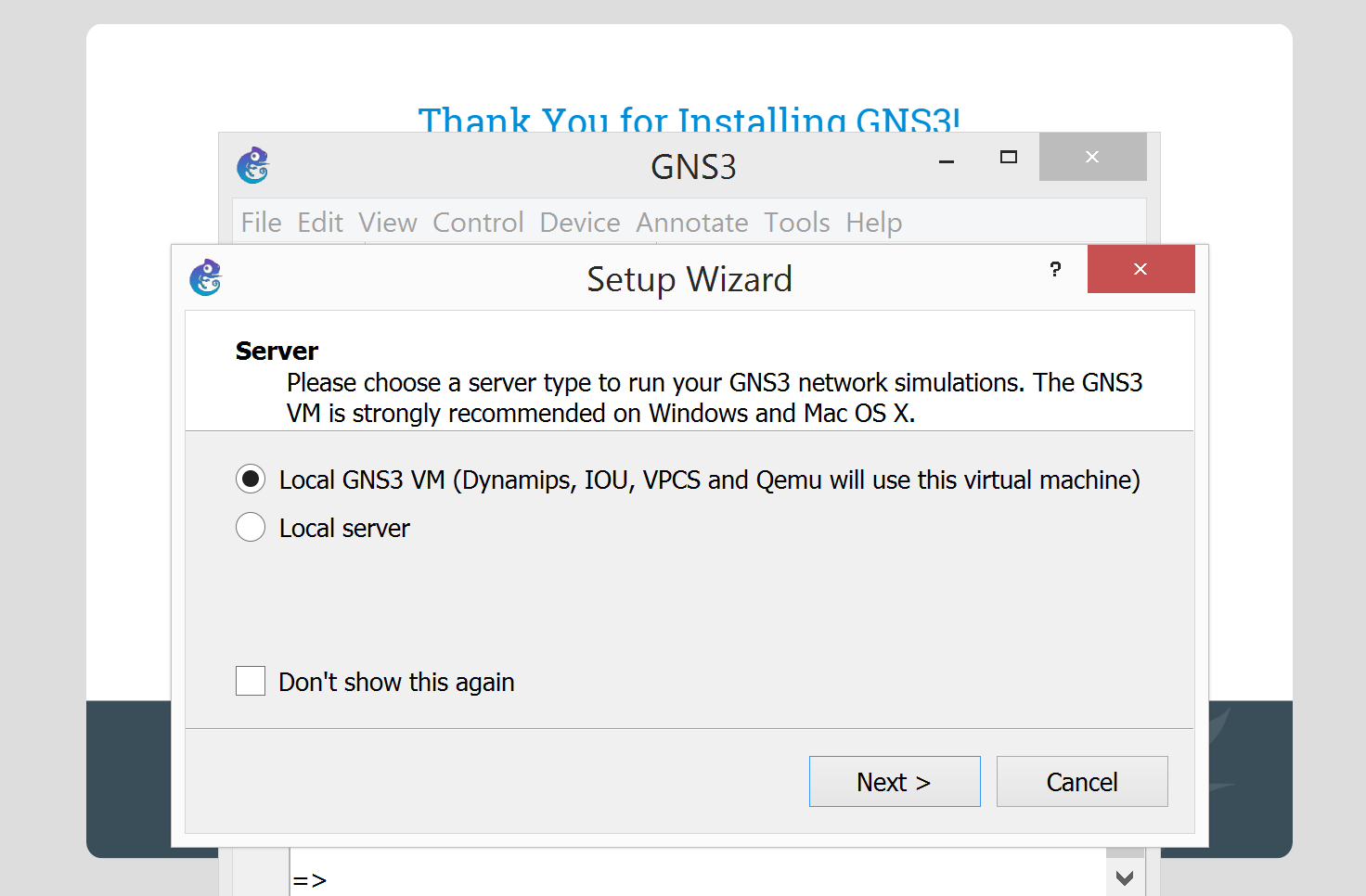Image resolution: width=1366 pixels, height=896 pixels.
Task: Open the Control menu in GNS3 window
Action: [x=478, y=223]
